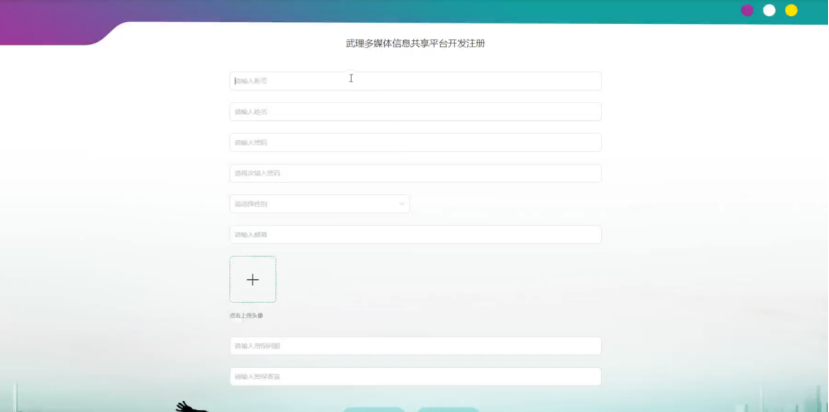829x412 pixels.
Task: Select the security answer input field
Action: click(415, 377)
